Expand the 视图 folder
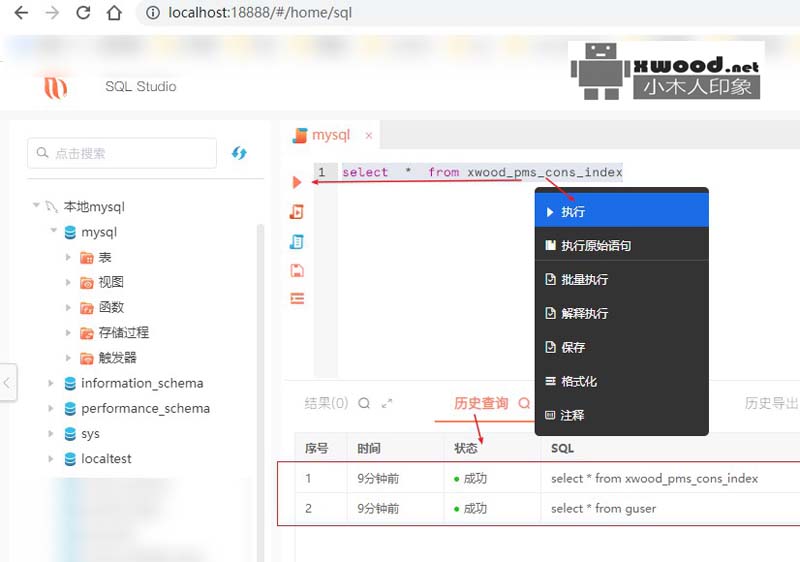 pyautogui.click(x=68, y=282)
